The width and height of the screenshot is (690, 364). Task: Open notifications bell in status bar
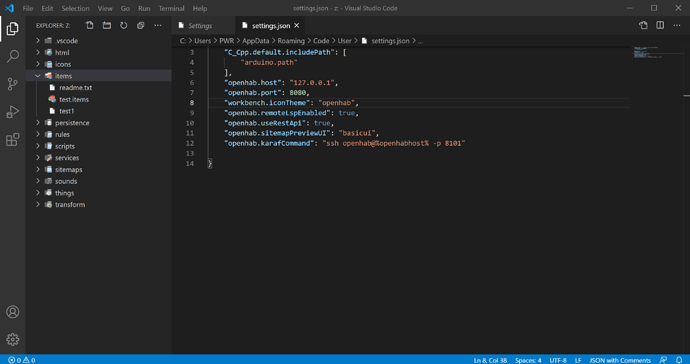pyautogui.click(x=679, y=360)
